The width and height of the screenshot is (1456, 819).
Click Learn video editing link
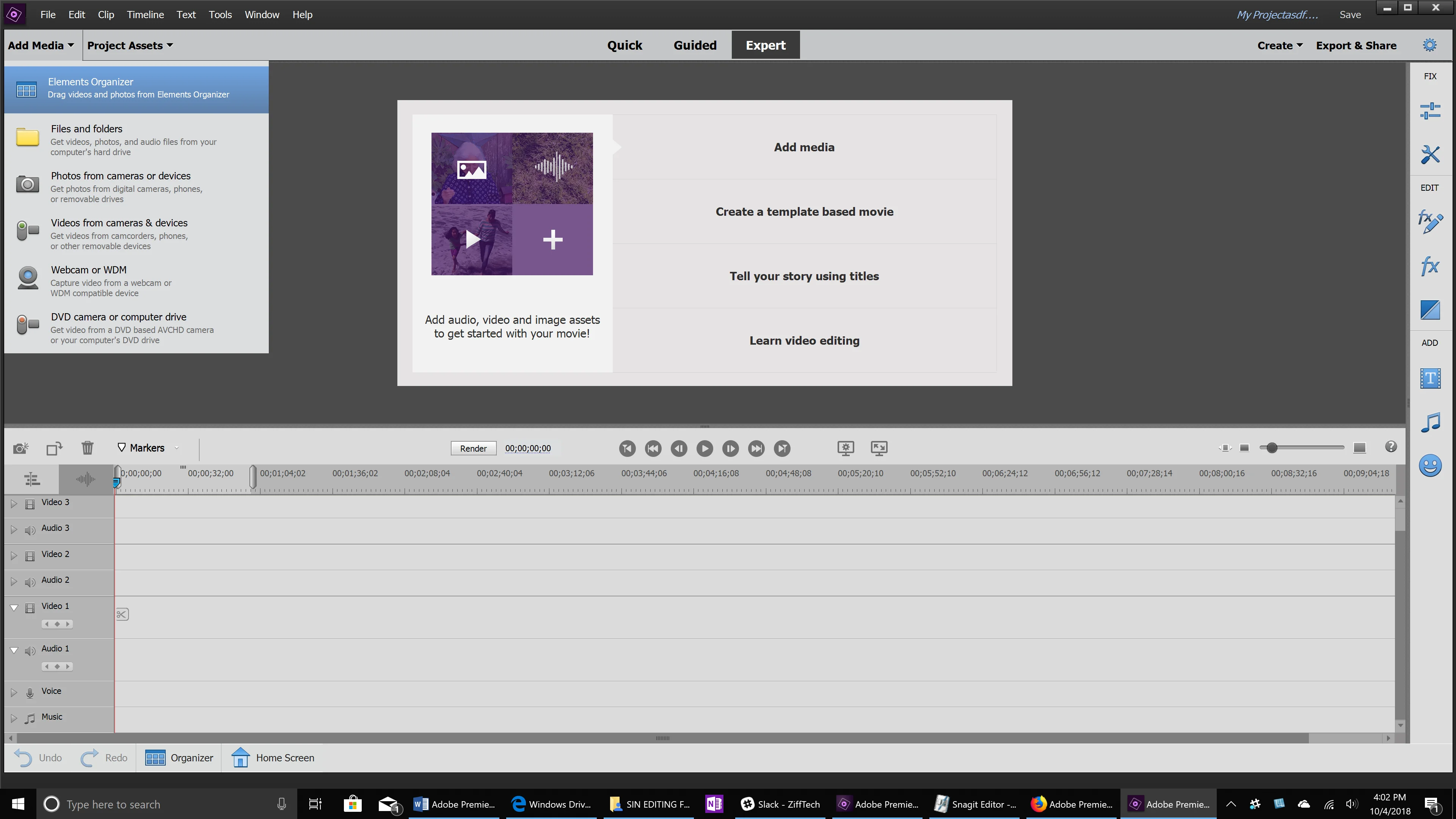pos(804,341)
